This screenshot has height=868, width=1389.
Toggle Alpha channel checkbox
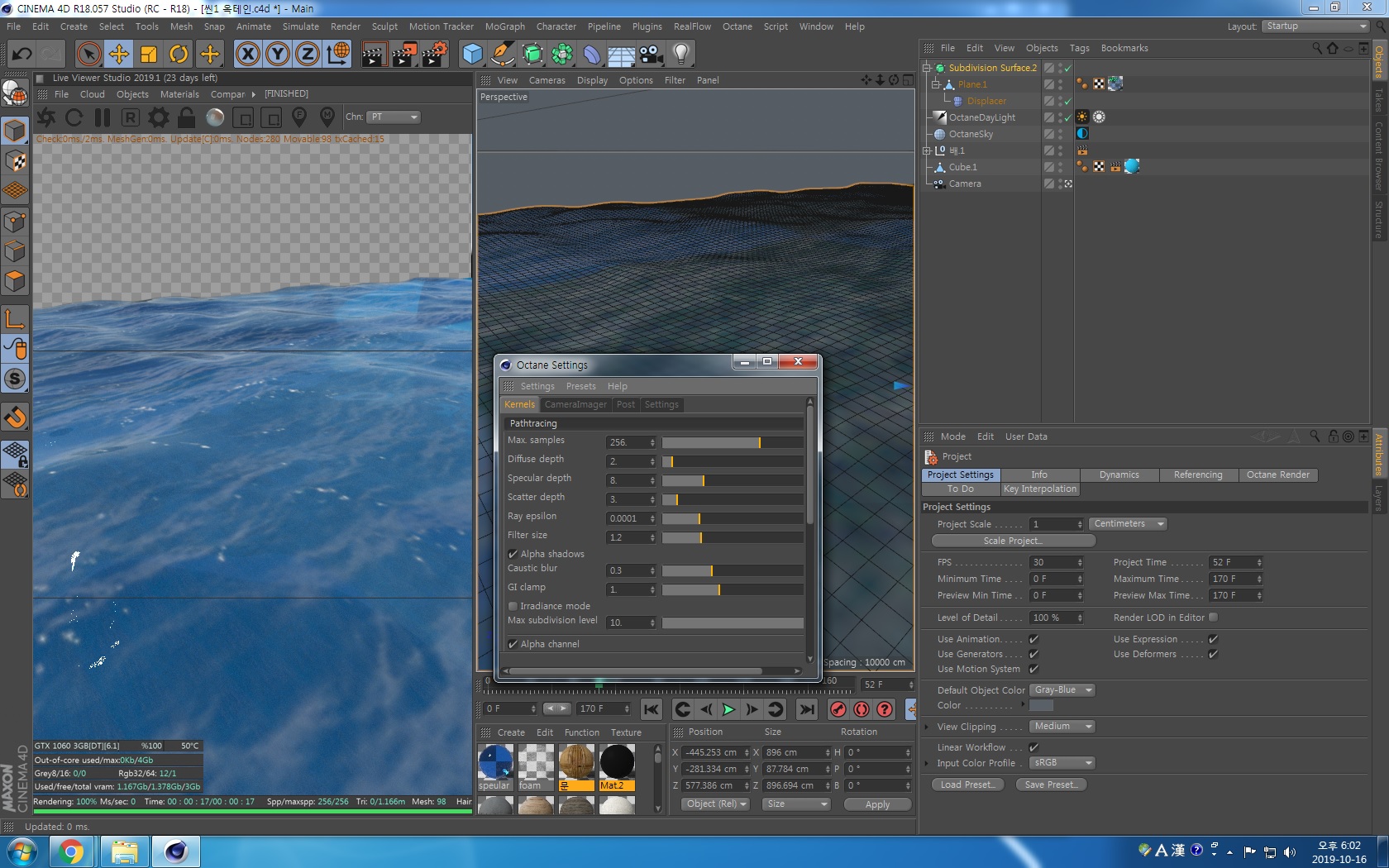click(x=513, y=644)
